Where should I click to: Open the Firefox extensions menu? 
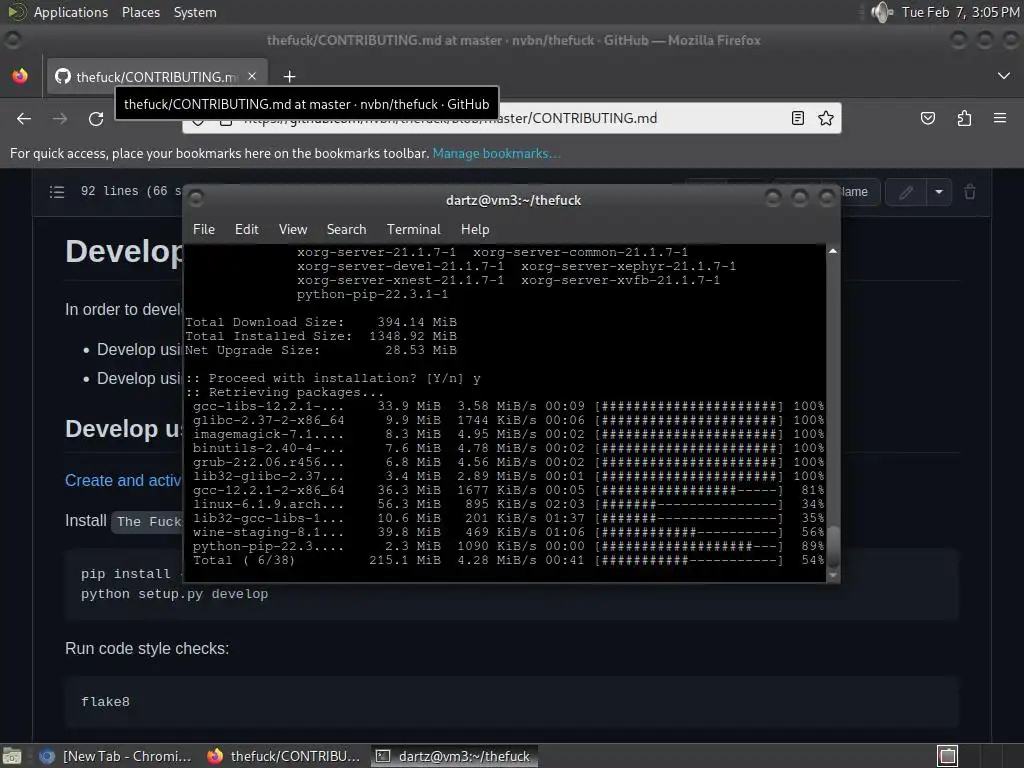point(964,118)
